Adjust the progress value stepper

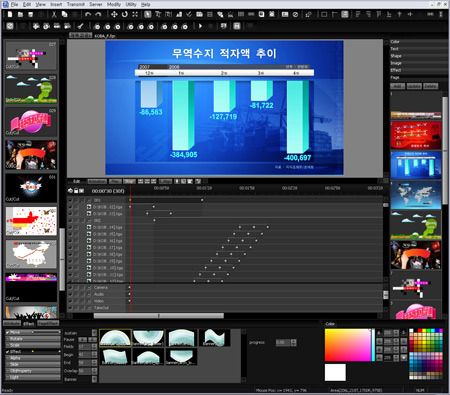[293, 342]
